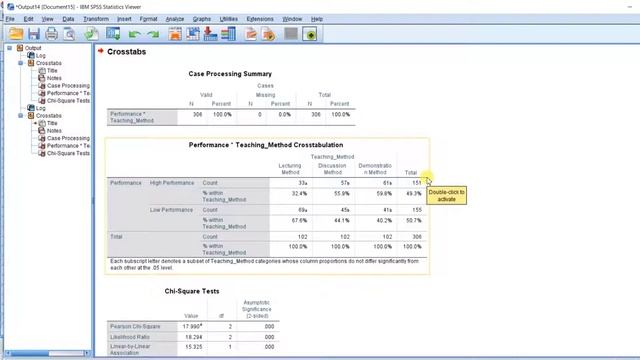The width and height of the screenshot is (640, 360).
Task: Click the 67.6% cell in crosstabulation
Action: 300,220
